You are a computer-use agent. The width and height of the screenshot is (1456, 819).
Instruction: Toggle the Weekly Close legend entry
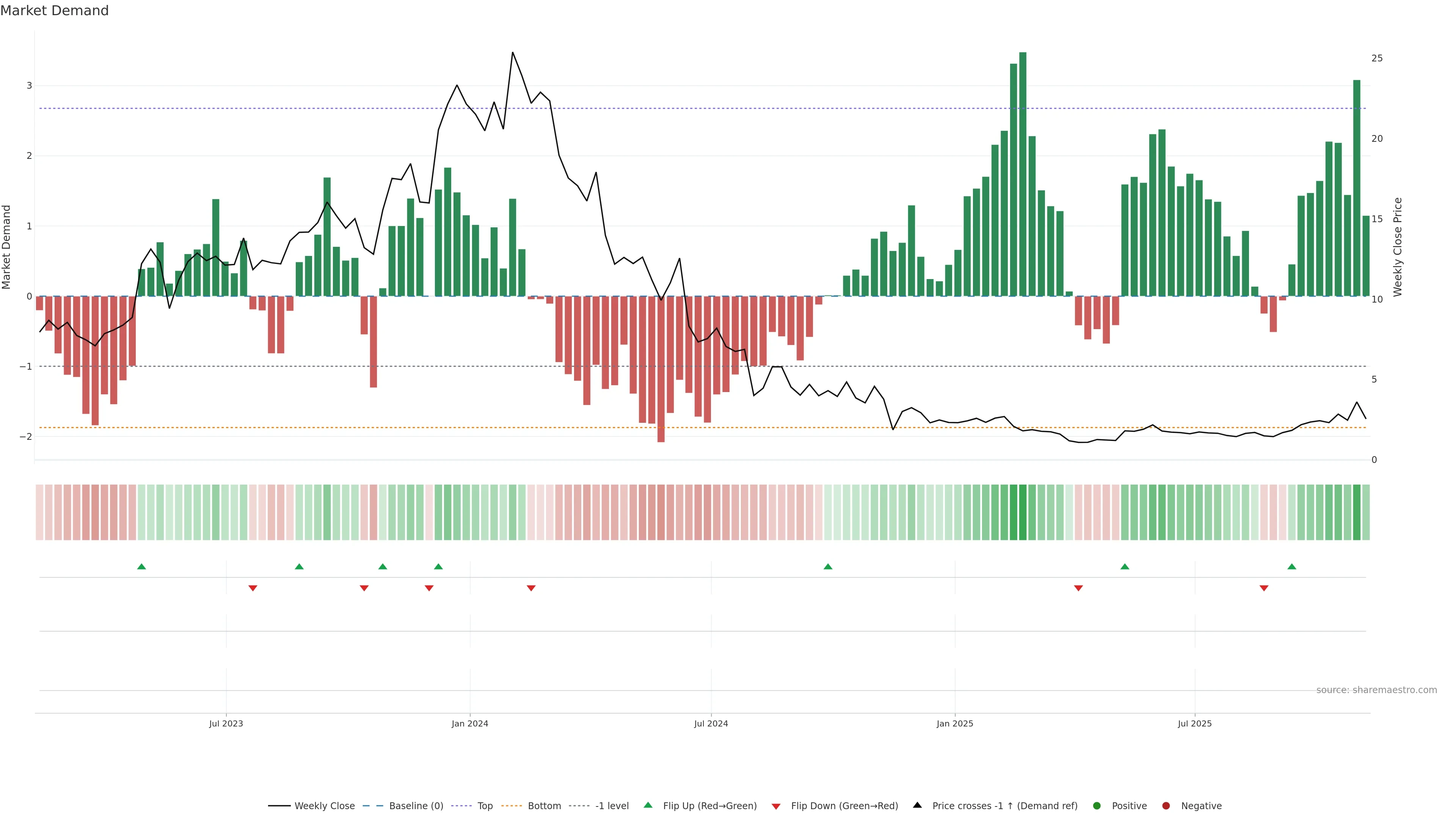pyautogui.click(x=325, y=805)
